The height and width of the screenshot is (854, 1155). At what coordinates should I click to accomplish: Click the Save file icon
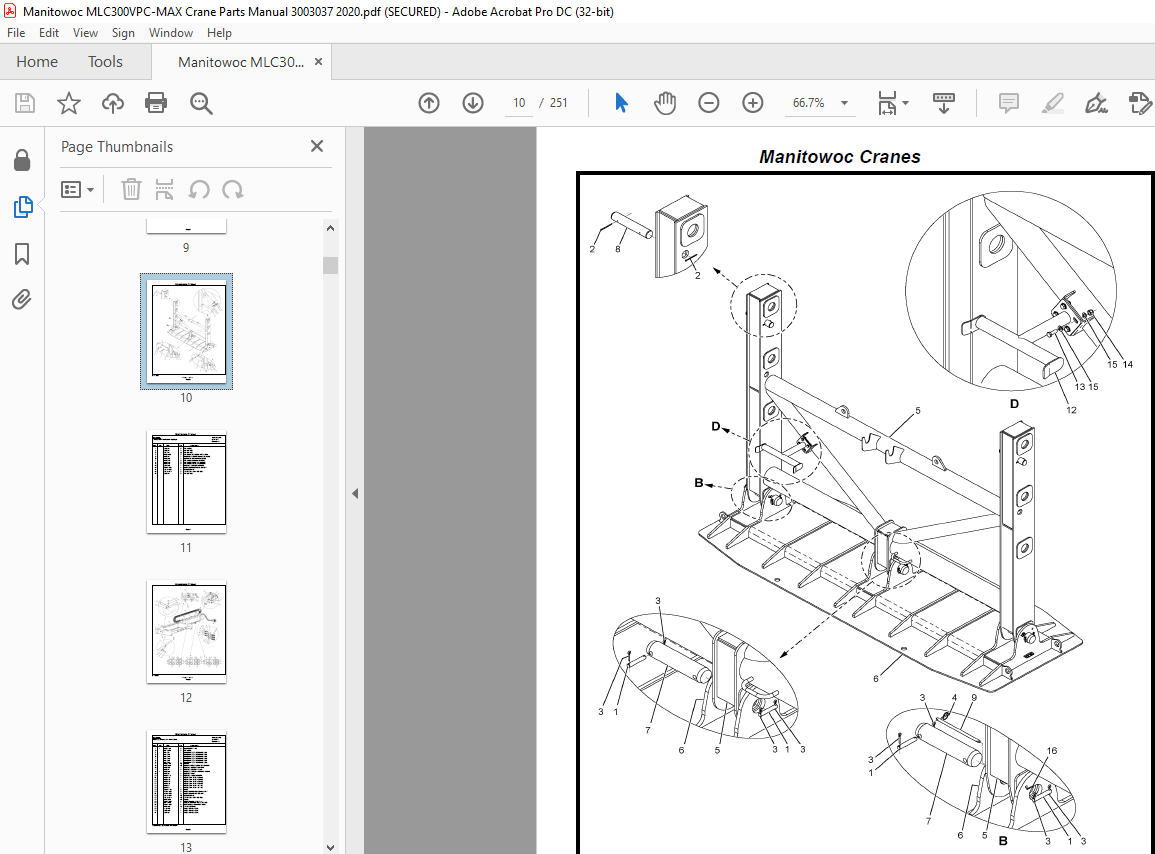click(x=25, y=103)
